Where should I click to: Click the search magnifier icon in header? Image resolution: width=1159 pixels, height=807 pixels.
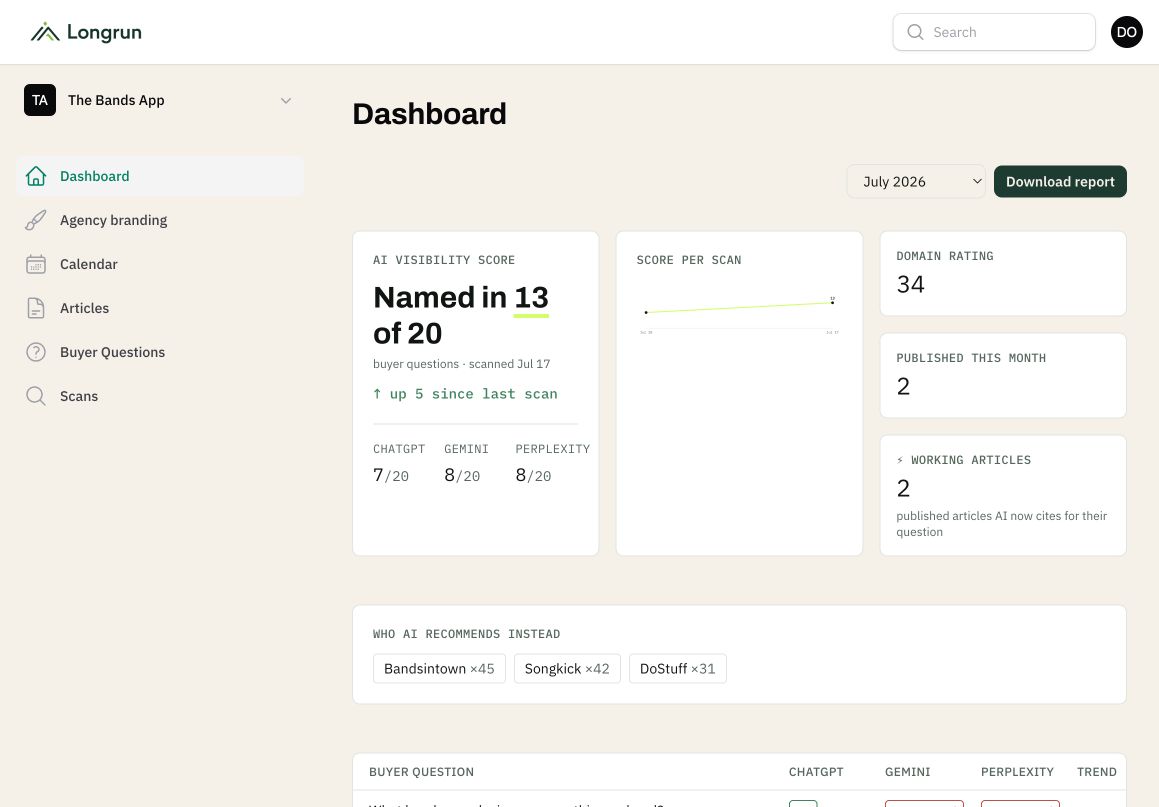pyautogui.click(x=915, y=32)
